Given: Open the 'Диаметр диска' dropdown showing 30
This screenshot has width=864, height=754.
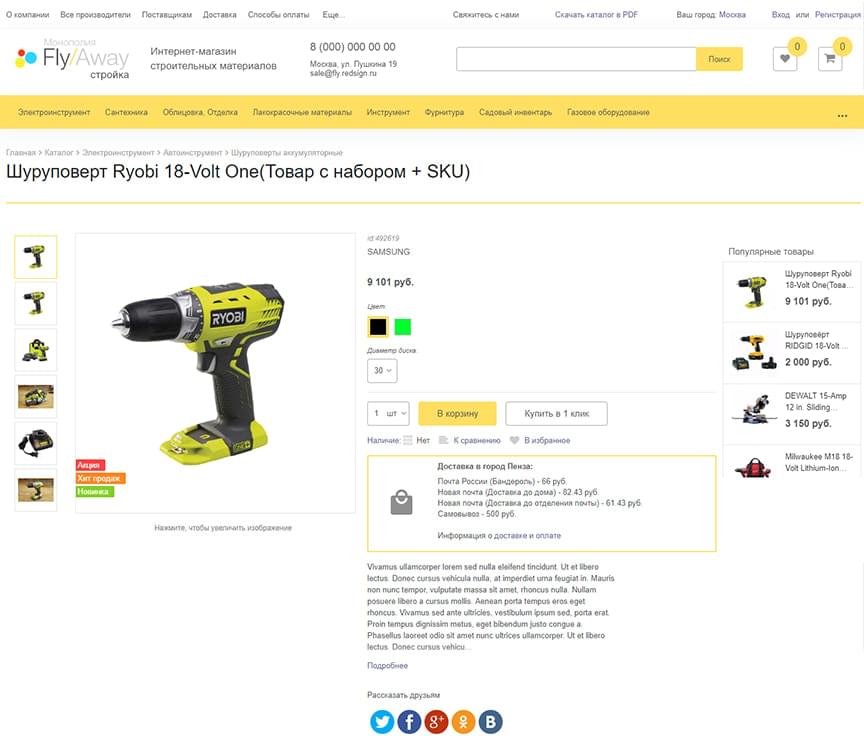Looking at the screenshot, I should coord(382,370).
